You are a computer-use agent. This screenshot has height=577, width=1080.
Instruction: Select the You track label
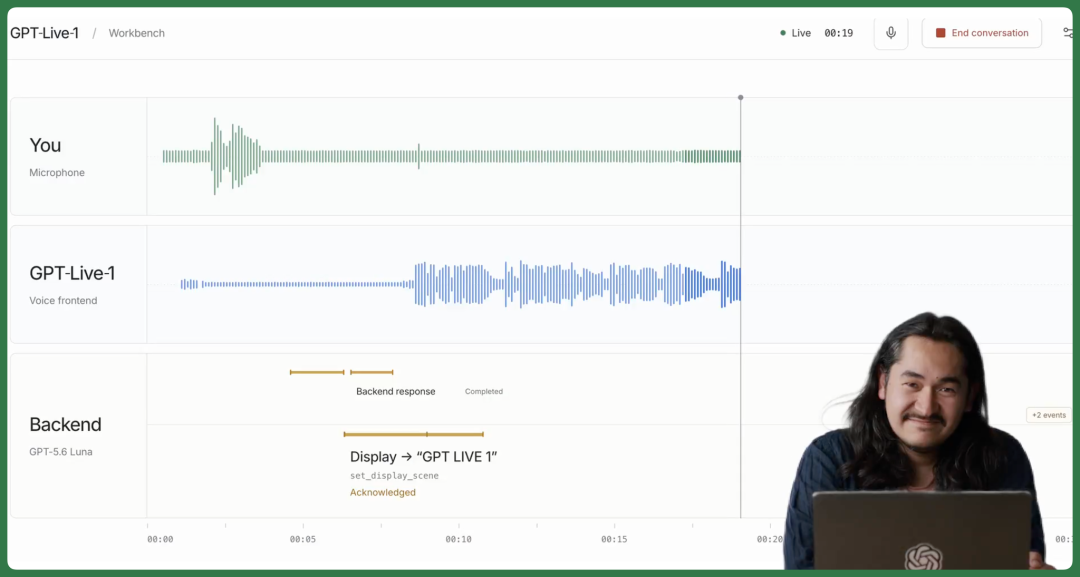[45, 145]
